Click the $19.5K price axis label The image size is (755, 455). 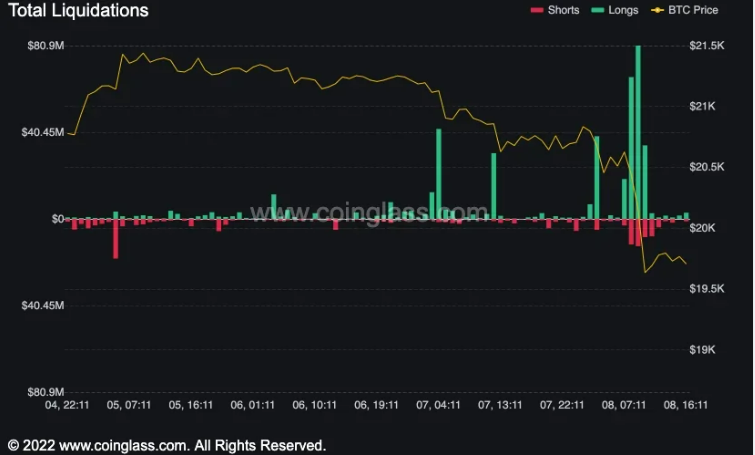tap(706, 289)
